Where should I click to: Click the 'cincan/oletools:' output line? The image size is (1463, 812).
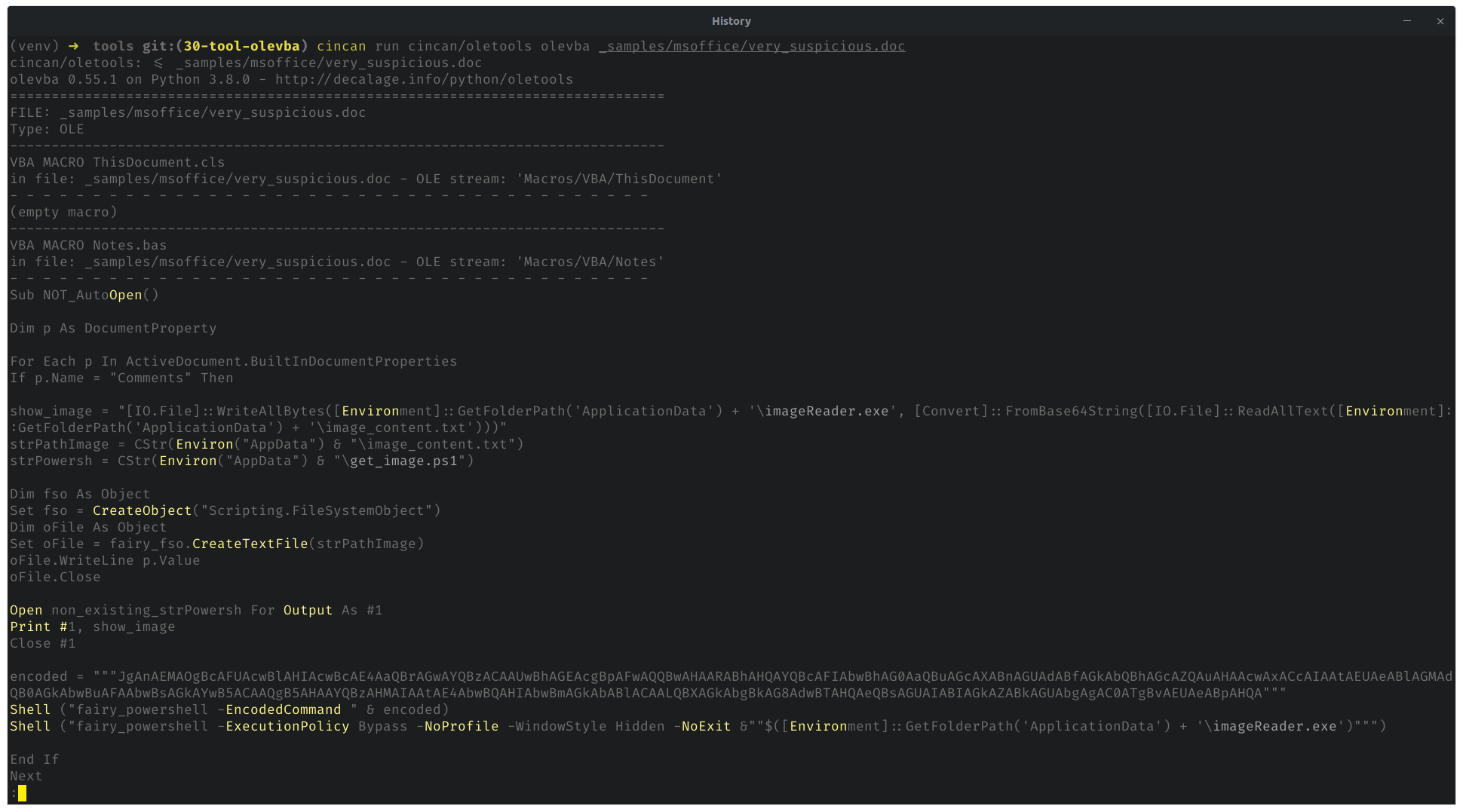tap(246, 63)
